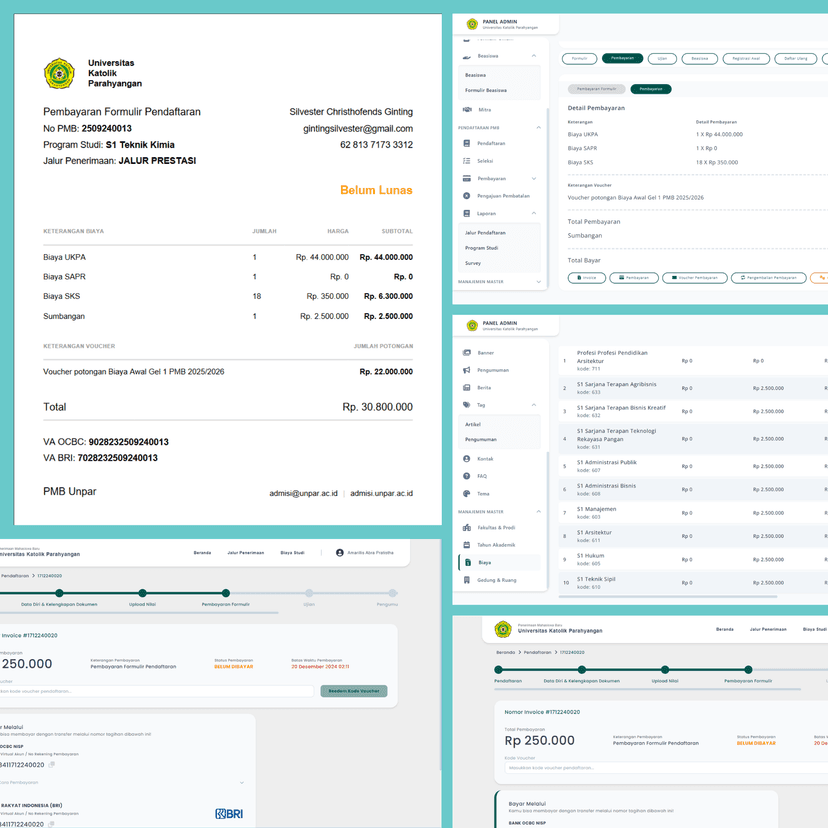This screenshot has height=828, width=828.
Task: Switch to the Registrasi Awal tab
Action: tap(746, 59)
